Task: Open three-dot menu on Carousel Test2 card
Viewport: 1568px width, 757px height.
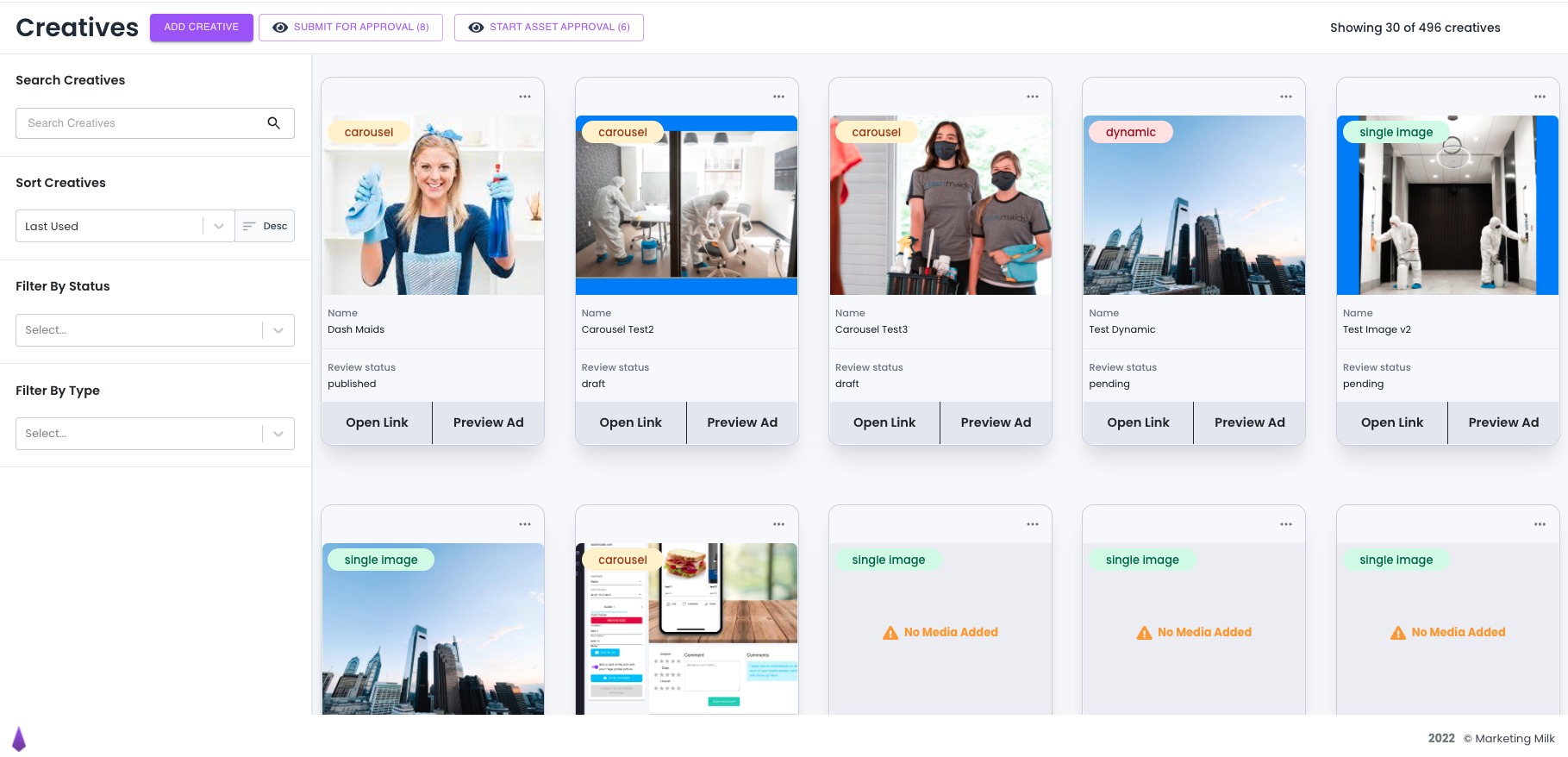Action: pos(778,97)
